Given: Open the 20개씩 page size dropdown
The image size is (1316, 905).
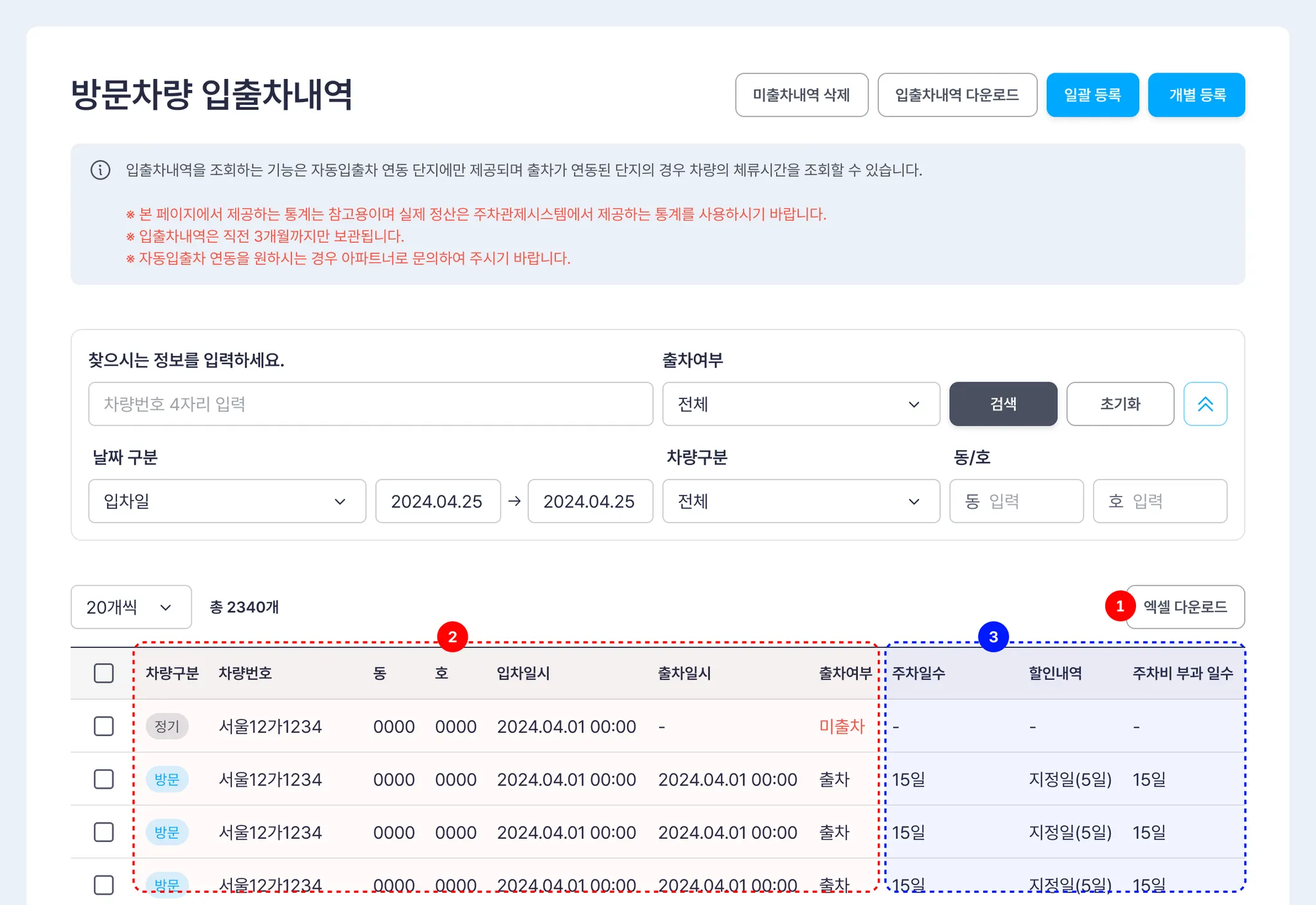Looking at the screenshot, I should (131, 607).
